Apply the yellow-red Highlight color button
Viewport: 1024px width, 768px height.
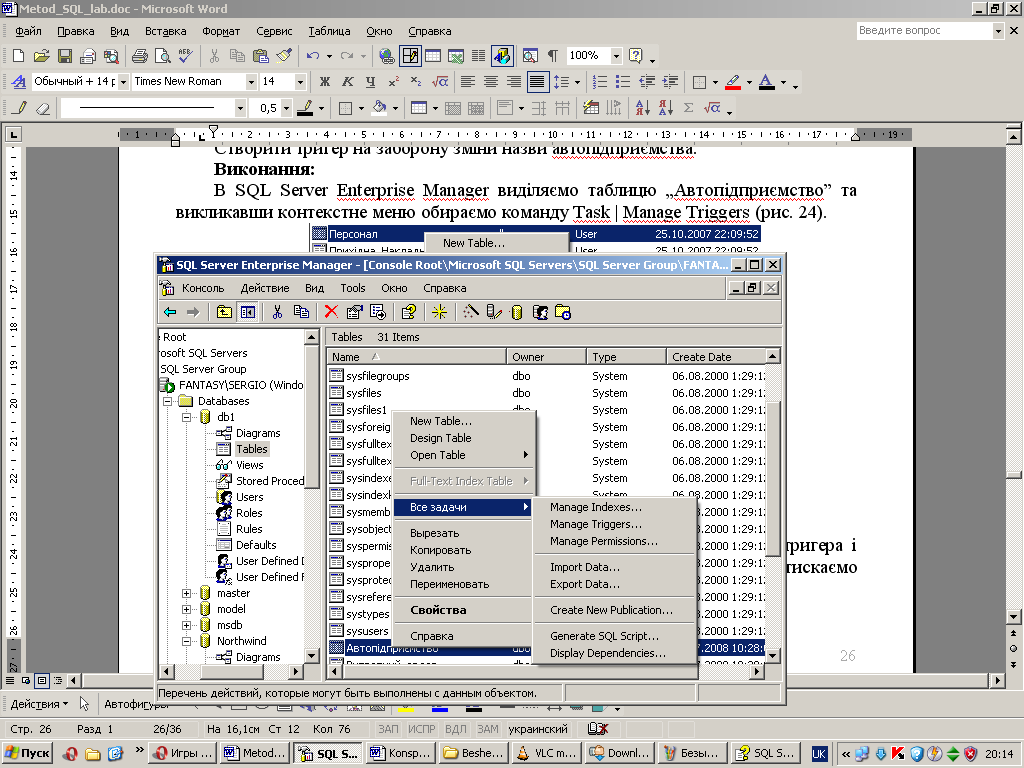pos(733,82)
